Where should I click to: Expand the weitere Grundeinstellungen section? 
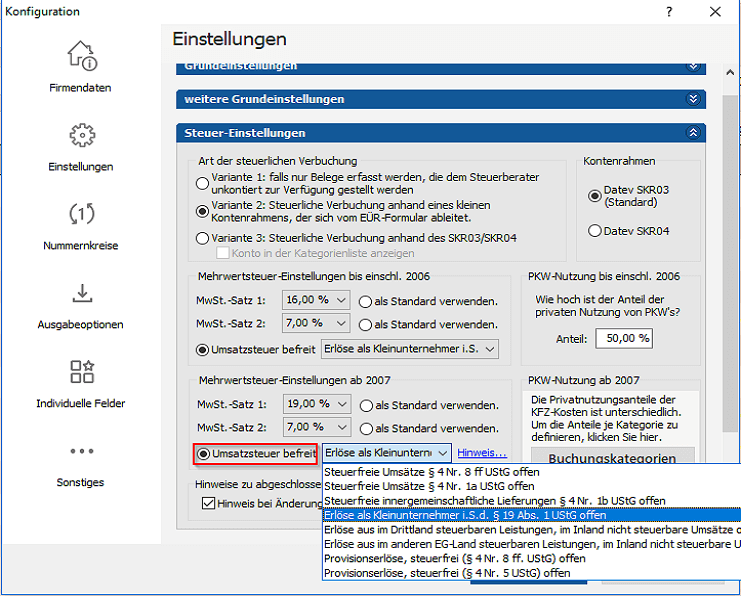(x=692, y=99)
